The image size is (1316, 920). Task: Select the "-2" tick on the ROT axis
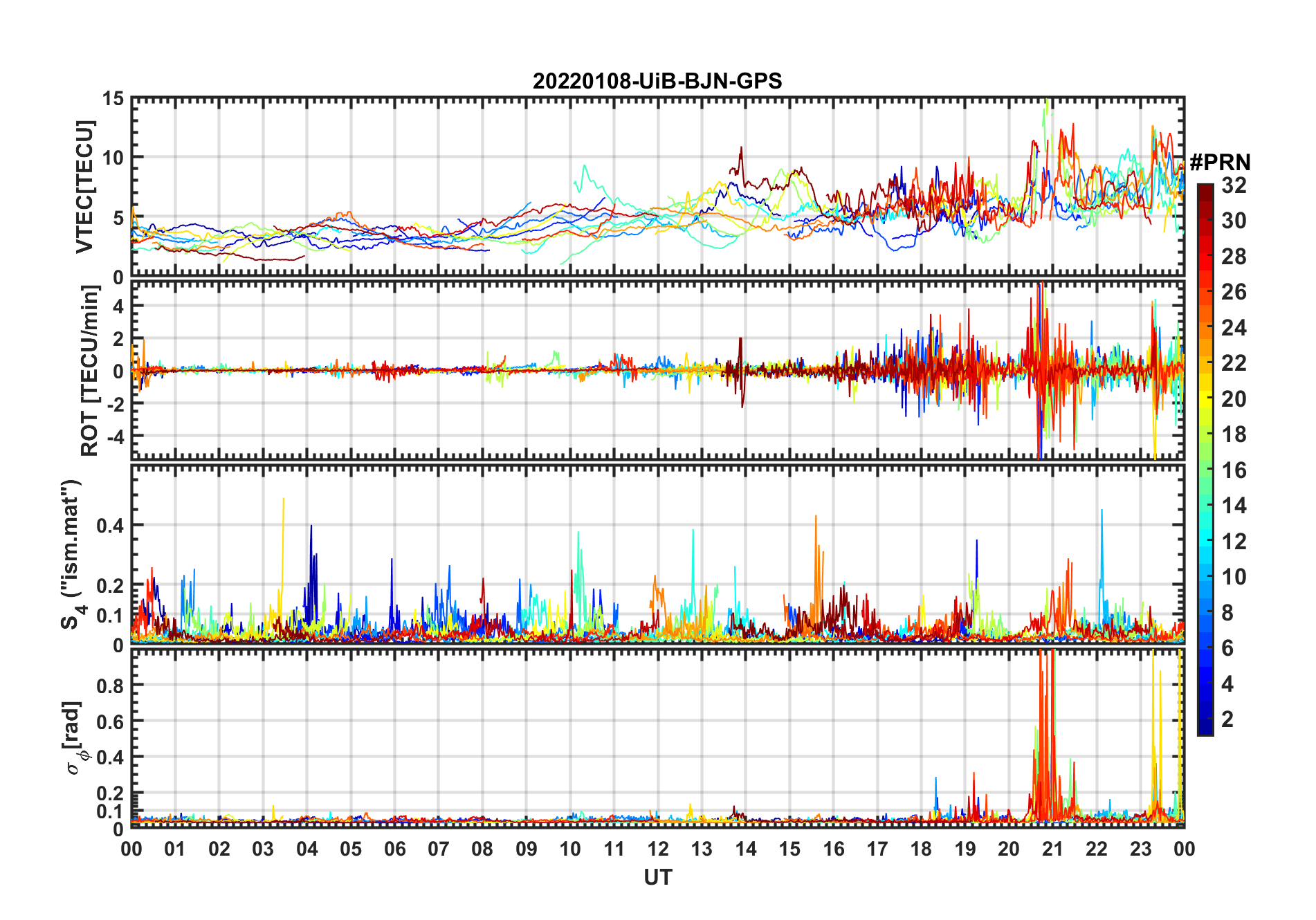pyautogui.click(x=115, y=404)
